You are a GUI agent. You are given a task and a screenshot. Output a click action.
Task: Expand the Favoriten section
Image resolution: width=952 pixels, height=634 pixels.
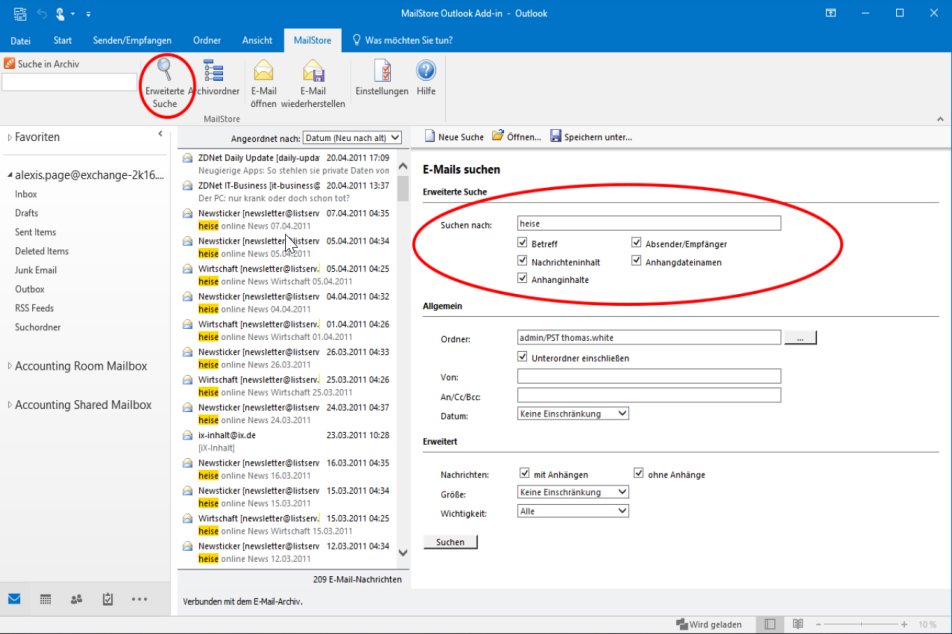click(x=10, y=137)
